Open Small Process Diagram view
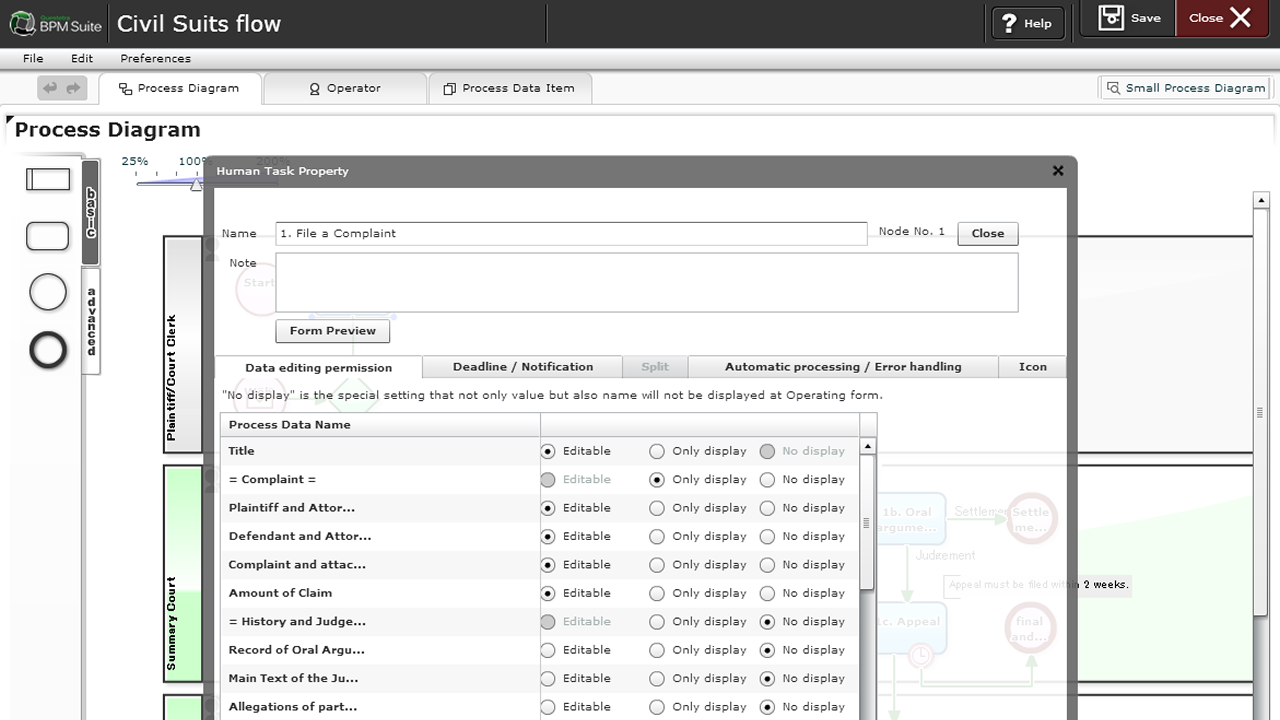The image size is (1280, 720). (1185, 88)
